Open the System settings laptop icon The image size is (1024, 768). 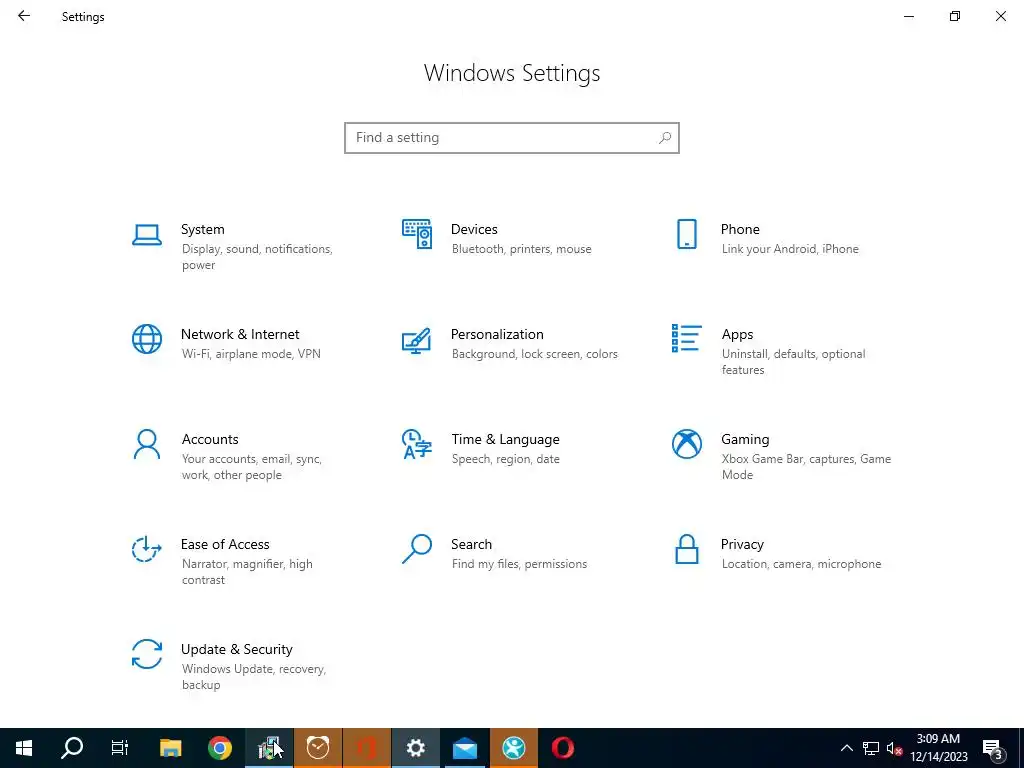point(147,234)
